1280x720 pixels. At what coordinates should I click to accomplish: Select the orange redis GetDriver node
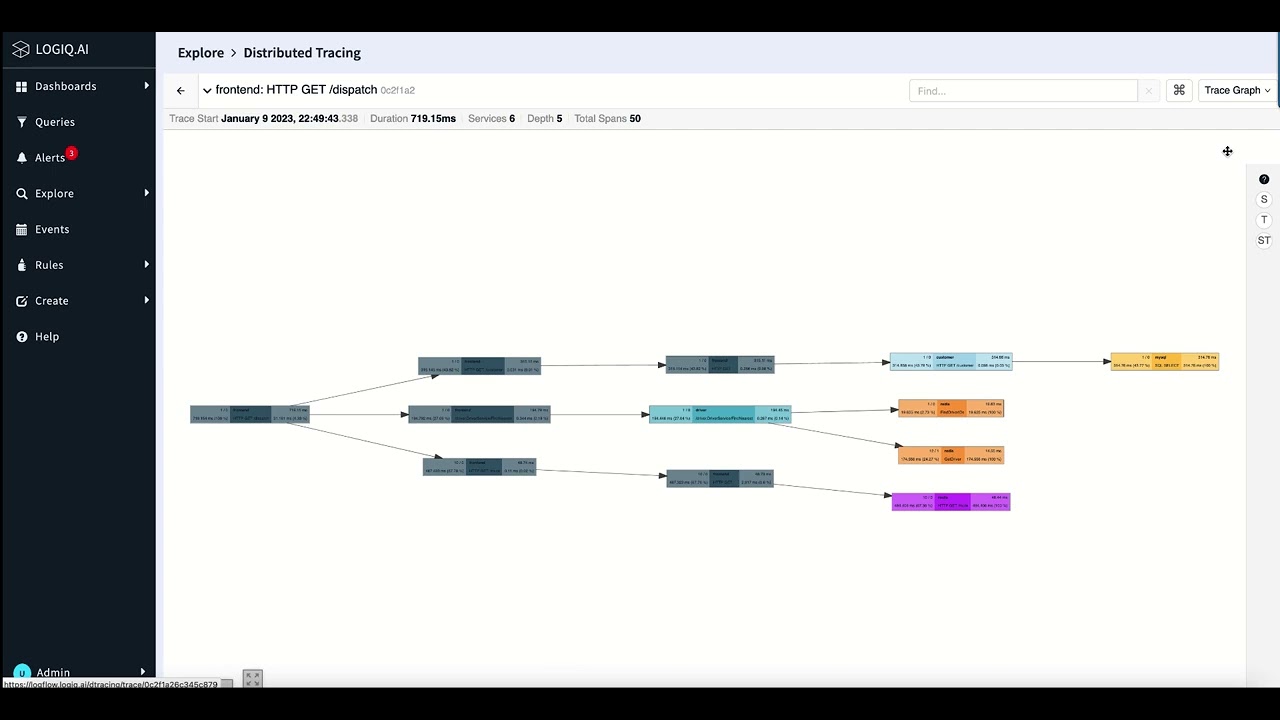(951, 455)
